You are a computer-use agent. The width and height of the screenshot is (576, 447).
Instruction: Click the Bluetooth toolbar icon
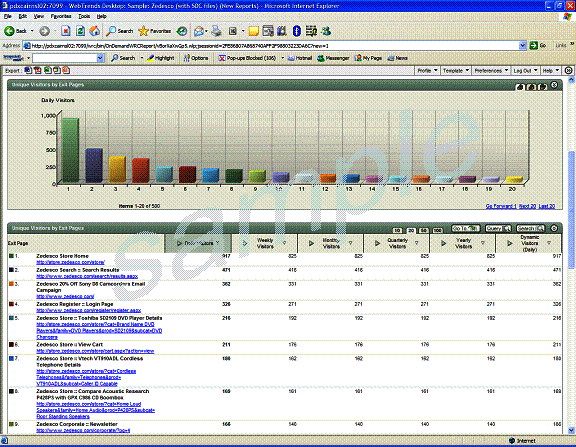tap(296, 31)
